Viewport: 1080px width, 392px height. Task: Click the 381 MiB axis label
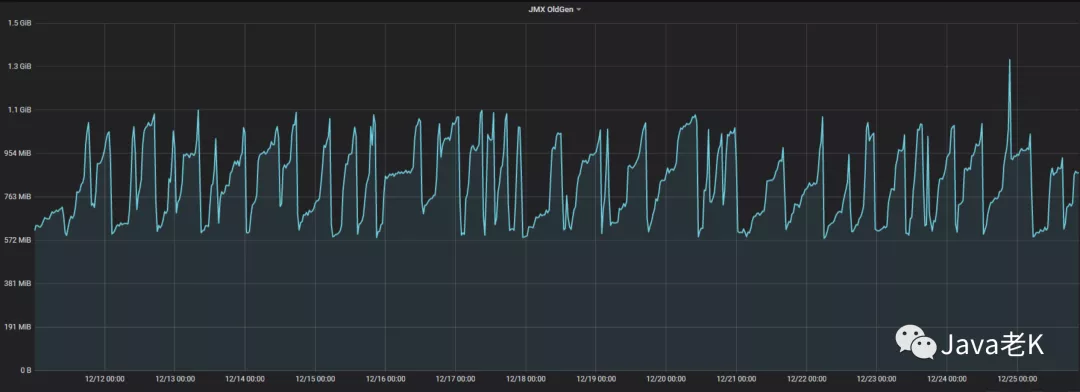[x=19, y=283]
